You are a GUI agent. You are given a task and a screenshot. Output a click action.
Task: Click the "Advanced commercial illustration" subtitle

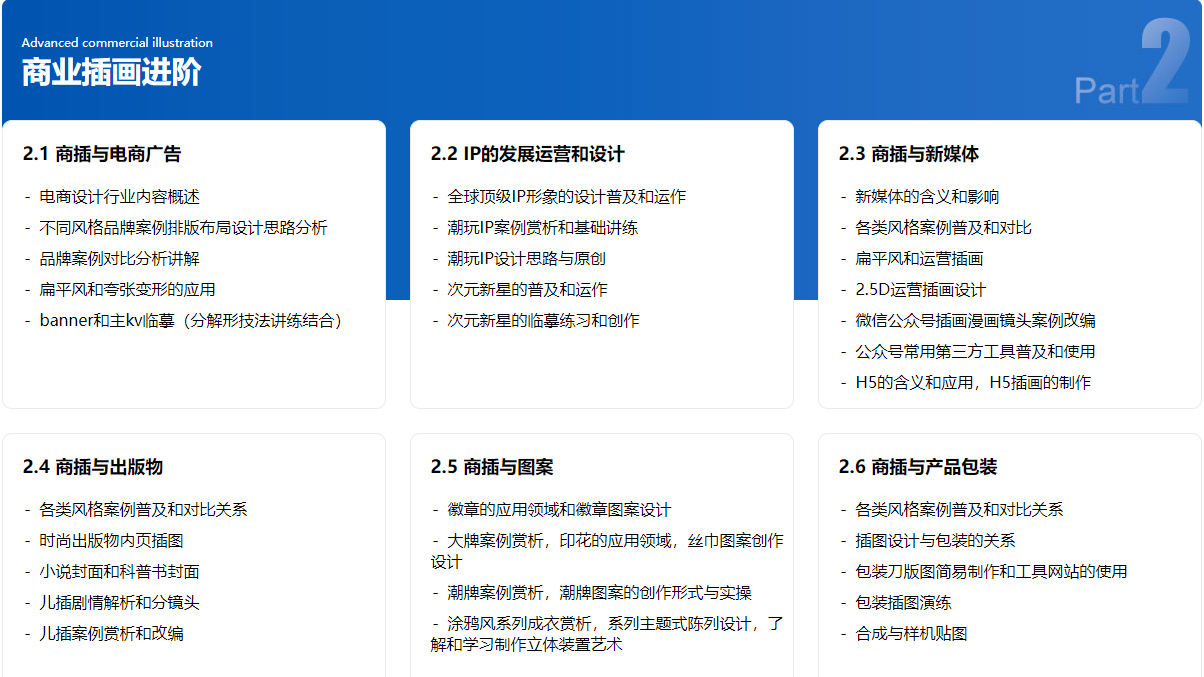click(117, 43)
